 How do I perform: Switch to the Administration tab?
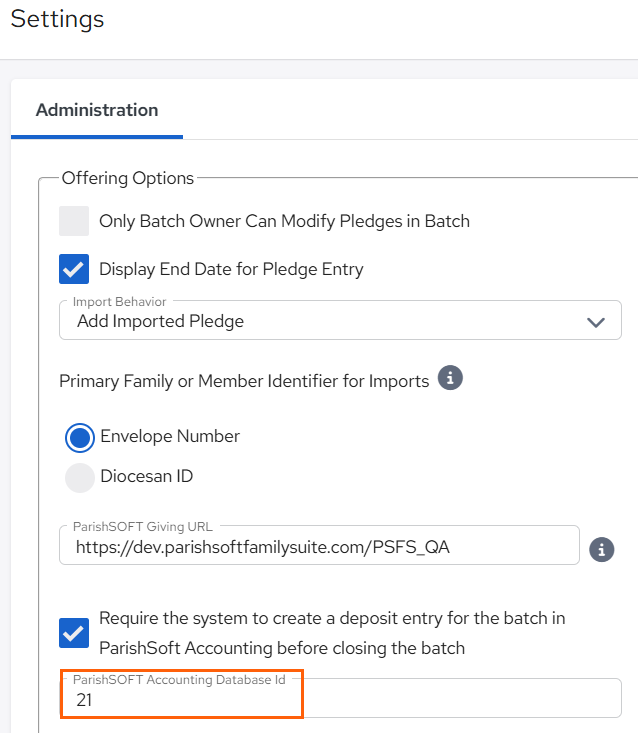(x=97, y=110)
